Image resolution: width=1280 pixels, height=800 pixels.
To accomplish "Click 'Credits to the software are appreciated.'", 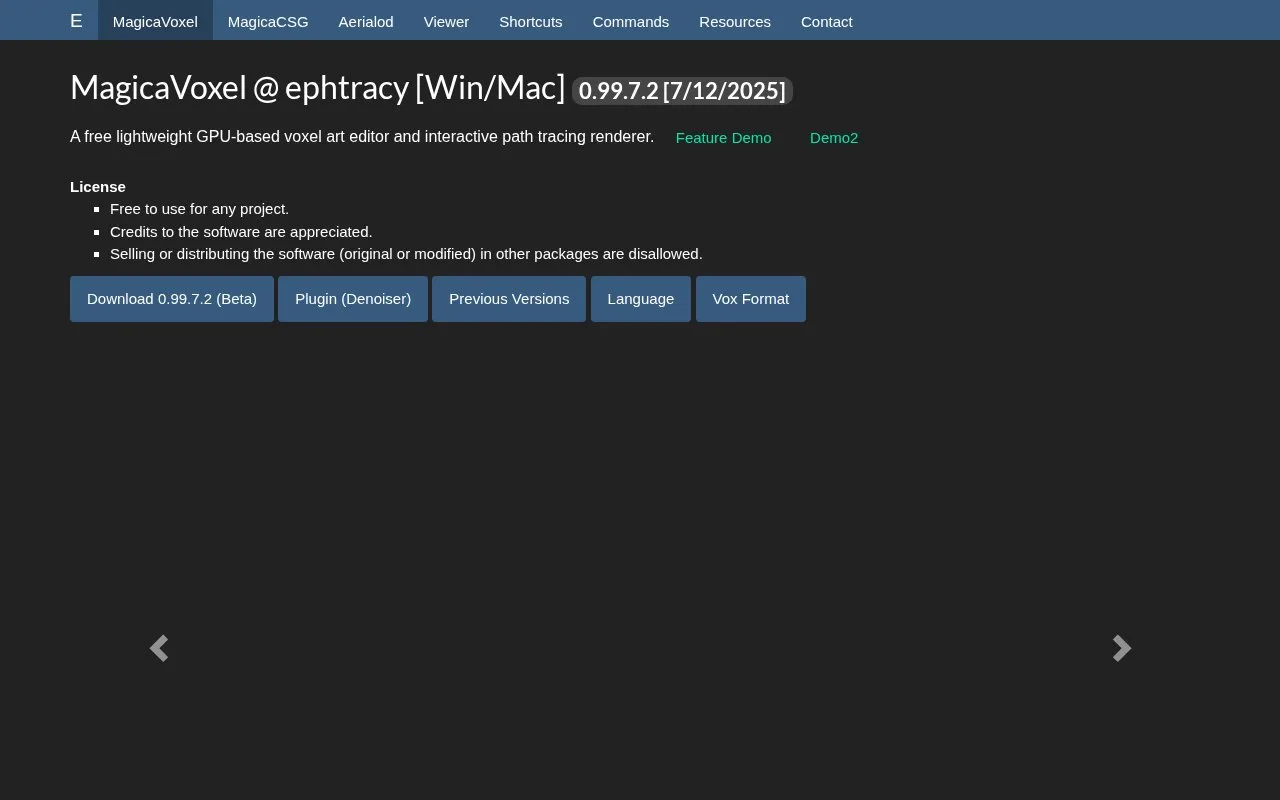I will pyautogui.click(x=241, y=232).
